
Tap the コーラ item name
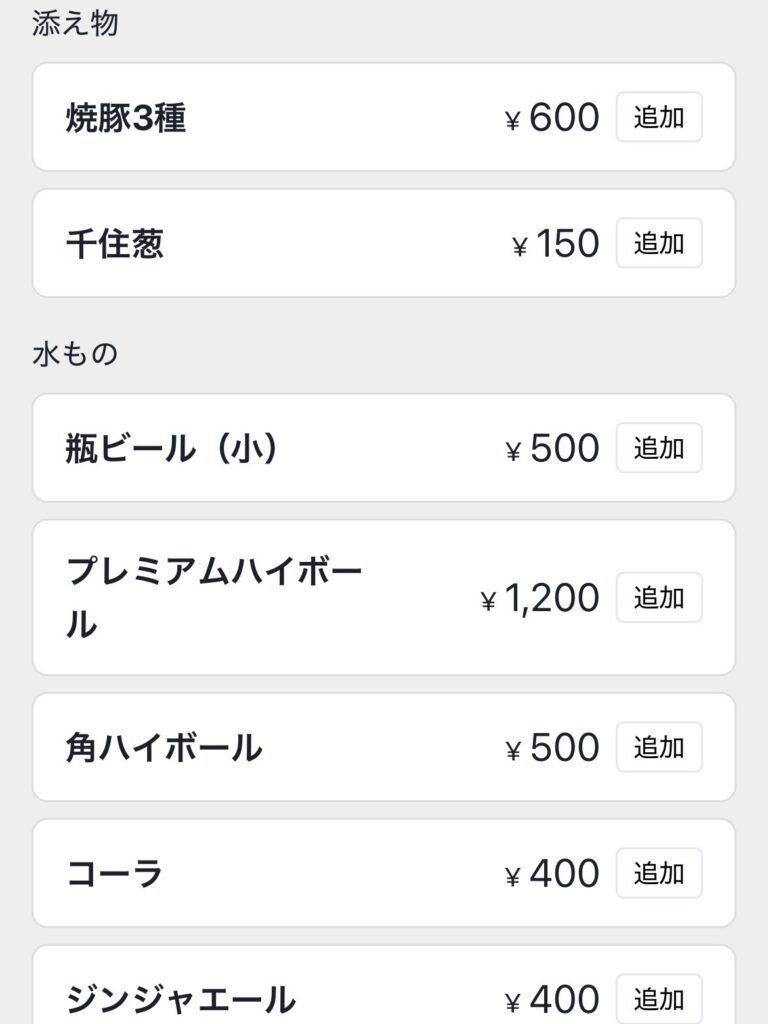pos(115,873)
